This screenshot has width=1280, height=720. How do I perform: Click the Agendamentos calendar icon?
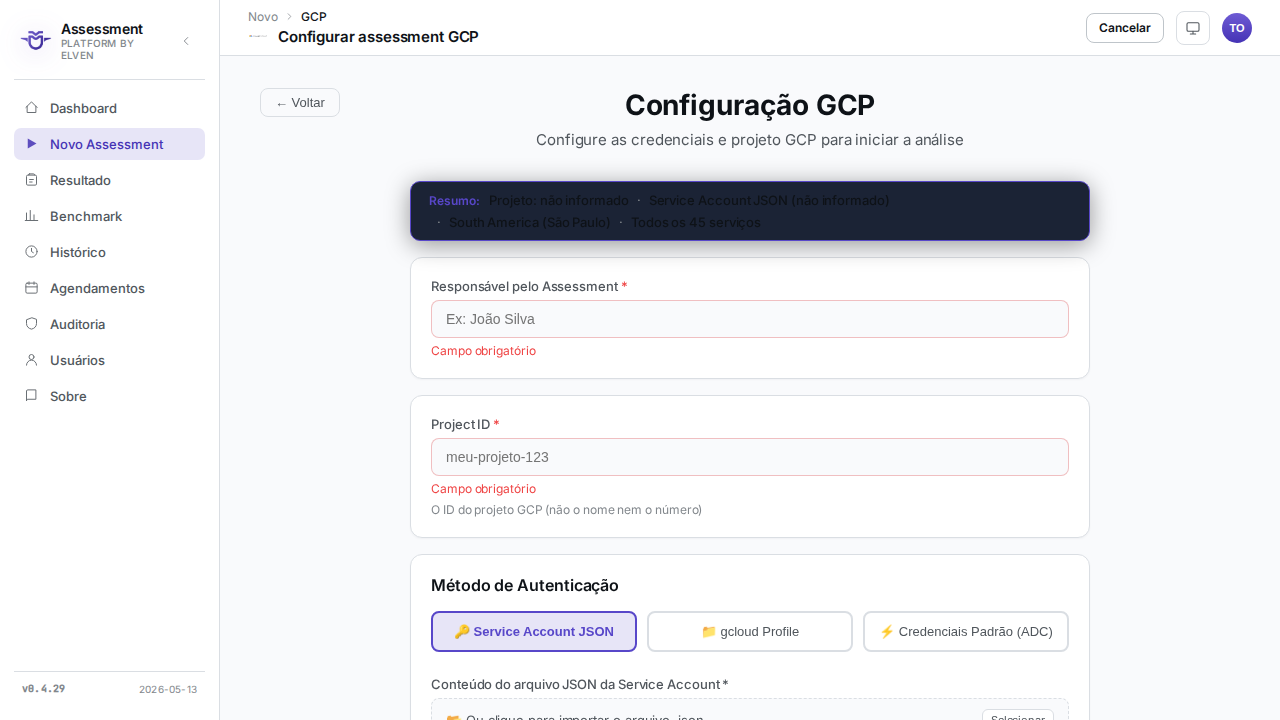(31, 288)
